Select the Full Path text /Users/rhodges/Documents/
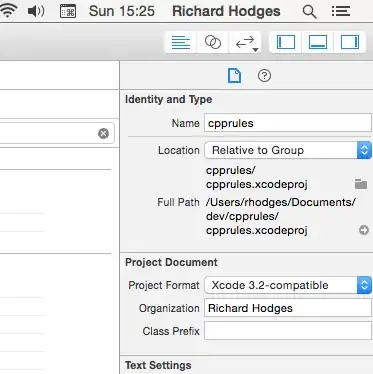373x374 pixels. [281, 202]
